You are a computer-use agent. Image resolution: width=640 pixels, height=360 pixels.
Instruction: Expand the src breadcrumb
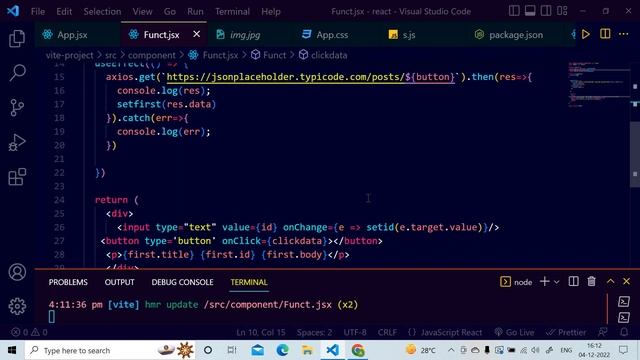click(111, 55)
